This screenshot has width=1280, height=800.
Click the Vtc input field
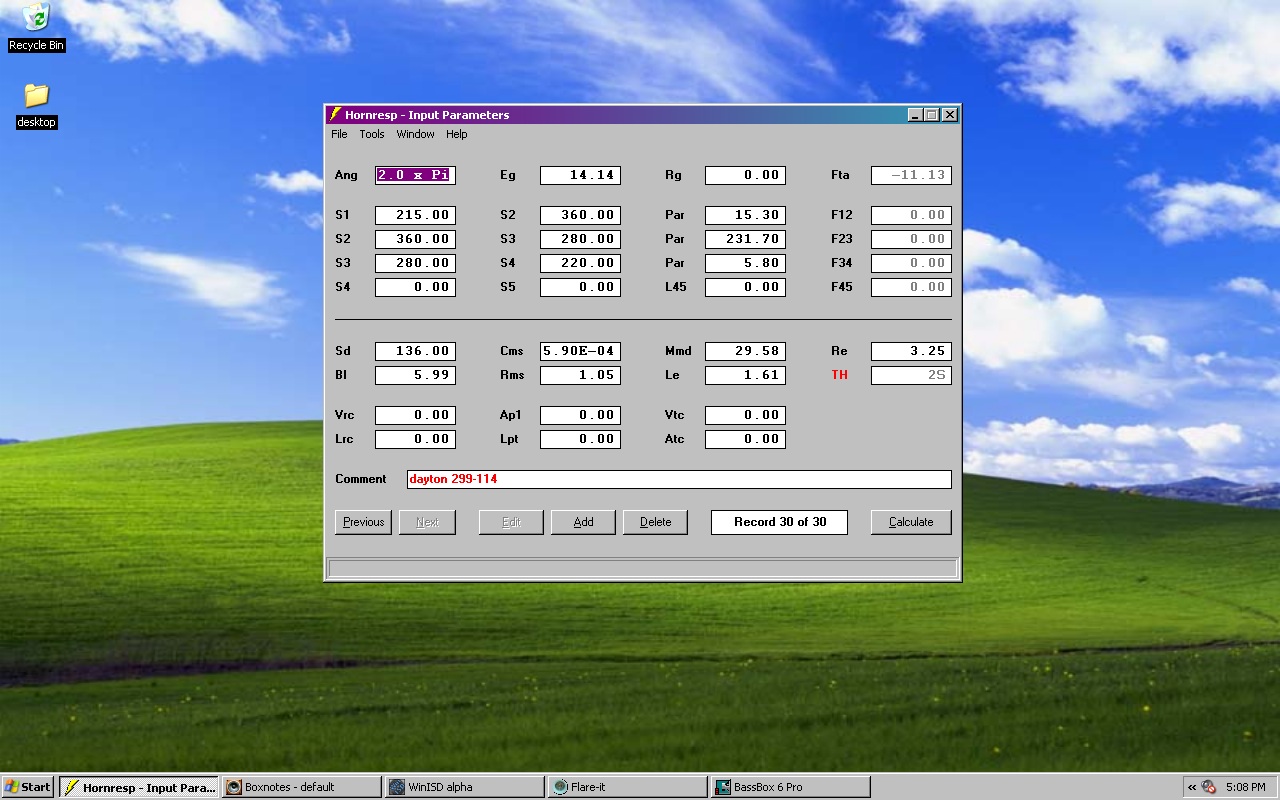click(x=745, y=415)
